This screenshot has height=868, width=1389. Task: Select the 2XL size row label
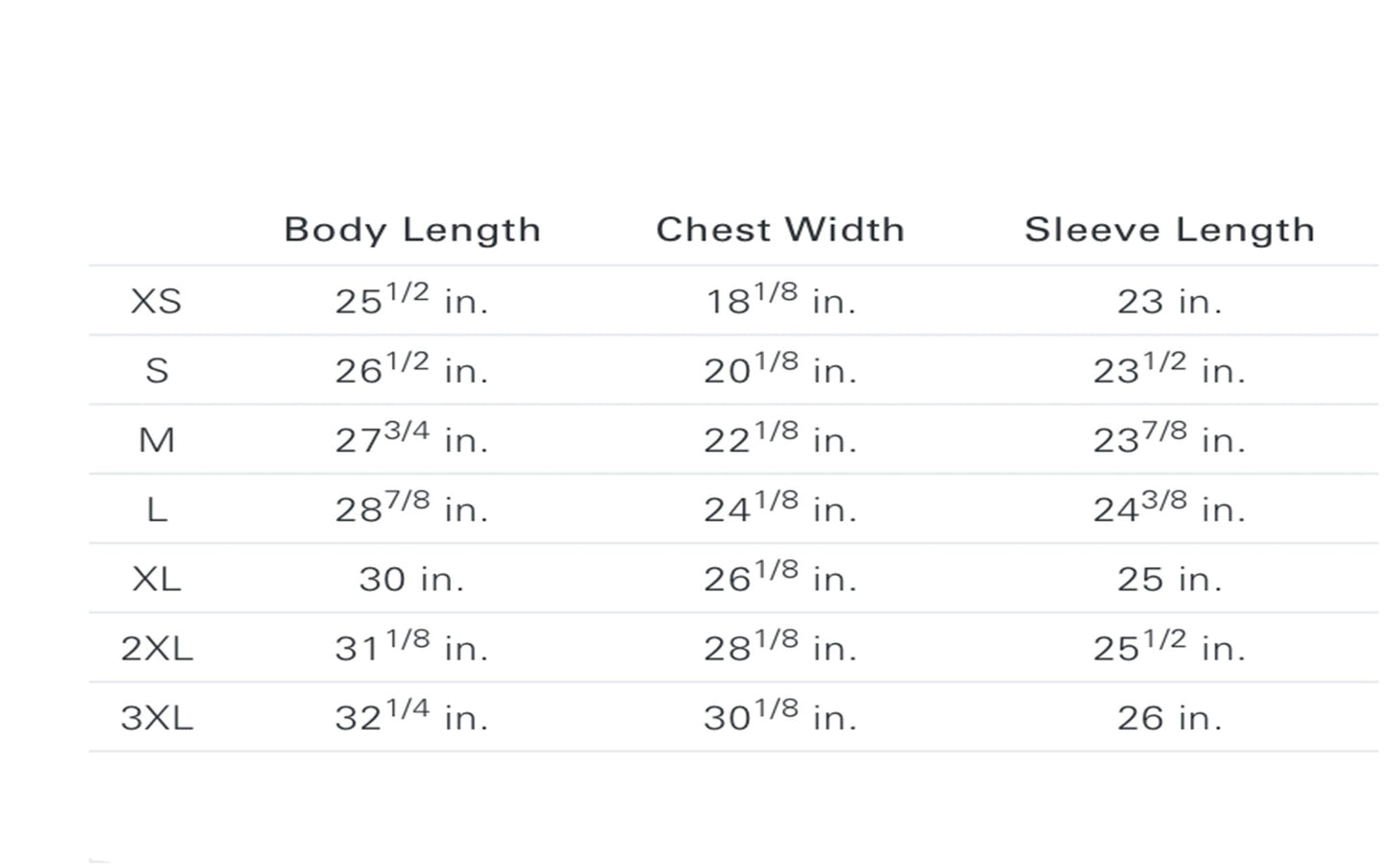[x=157, y=649]
